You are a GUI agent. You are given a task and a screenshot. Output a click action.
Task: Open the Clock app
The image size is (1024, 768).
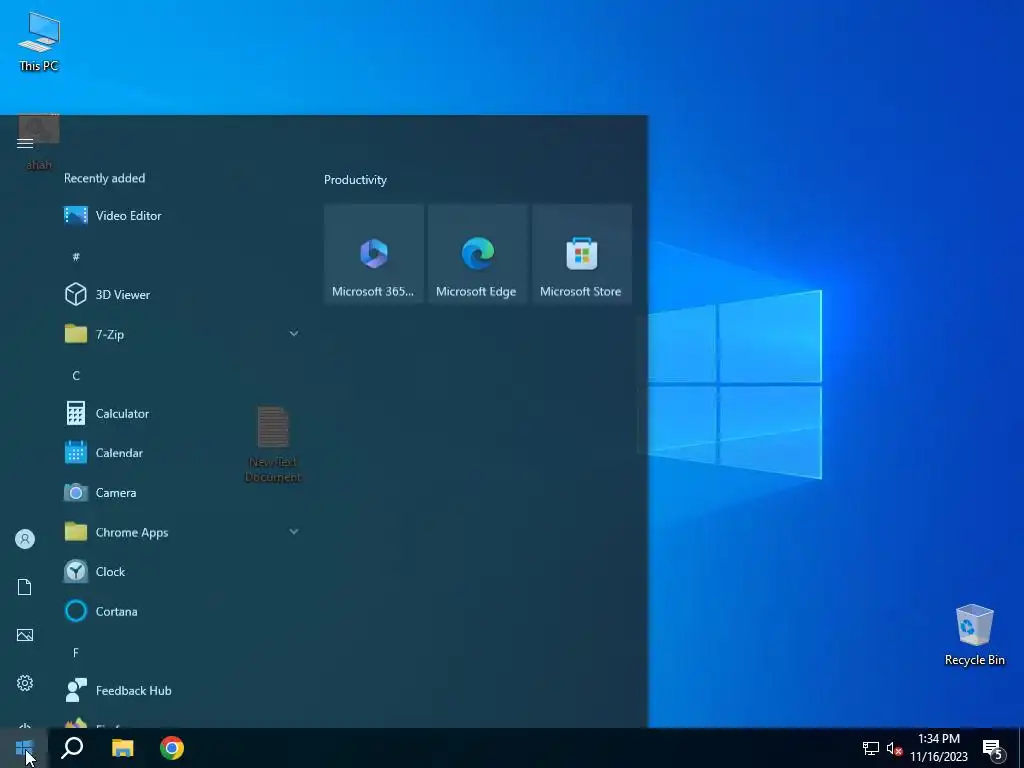pos(180,572)
